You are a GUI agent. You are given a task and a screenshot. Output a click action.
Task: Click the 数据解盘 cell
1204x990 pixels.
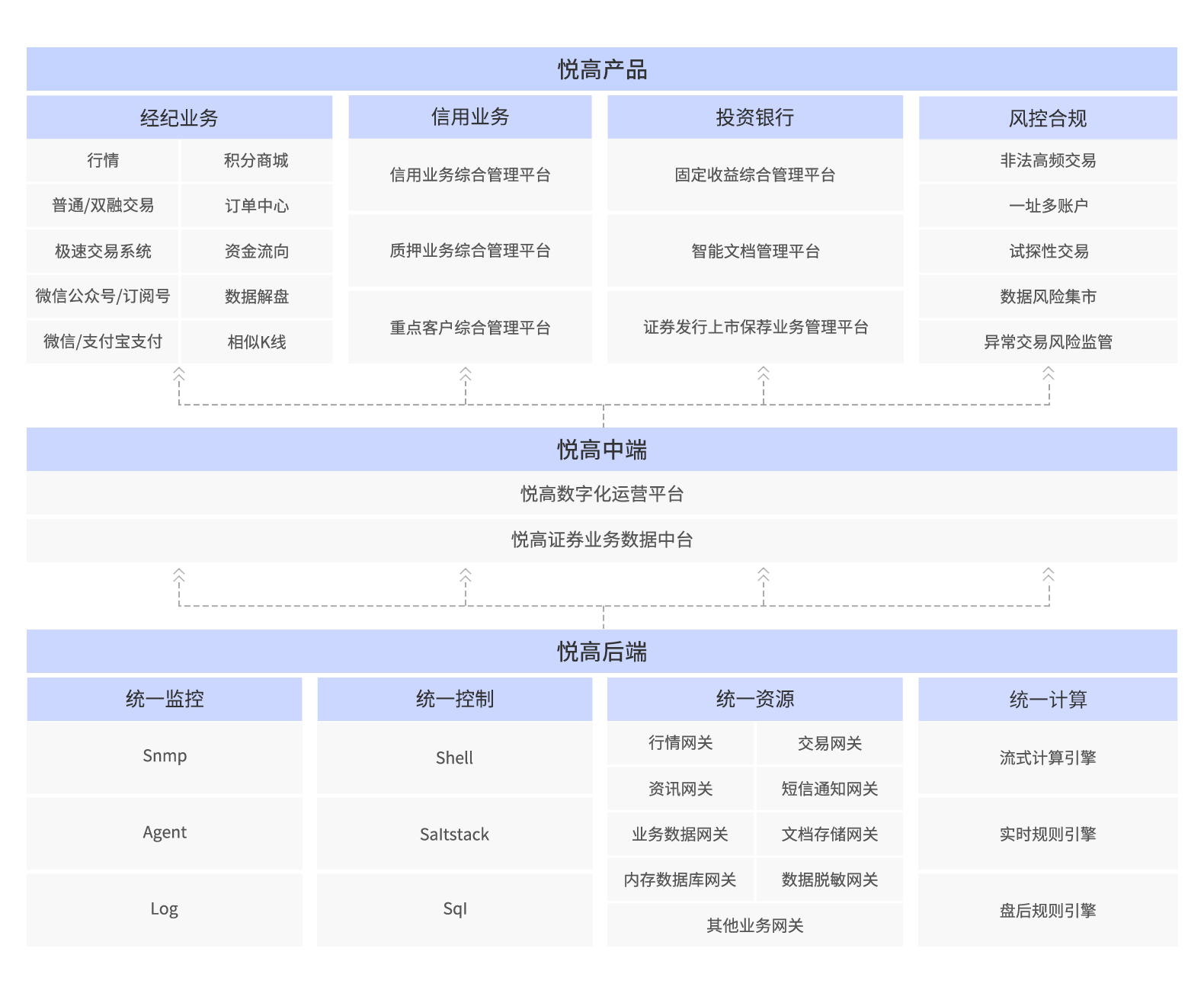tap(257, 296)
